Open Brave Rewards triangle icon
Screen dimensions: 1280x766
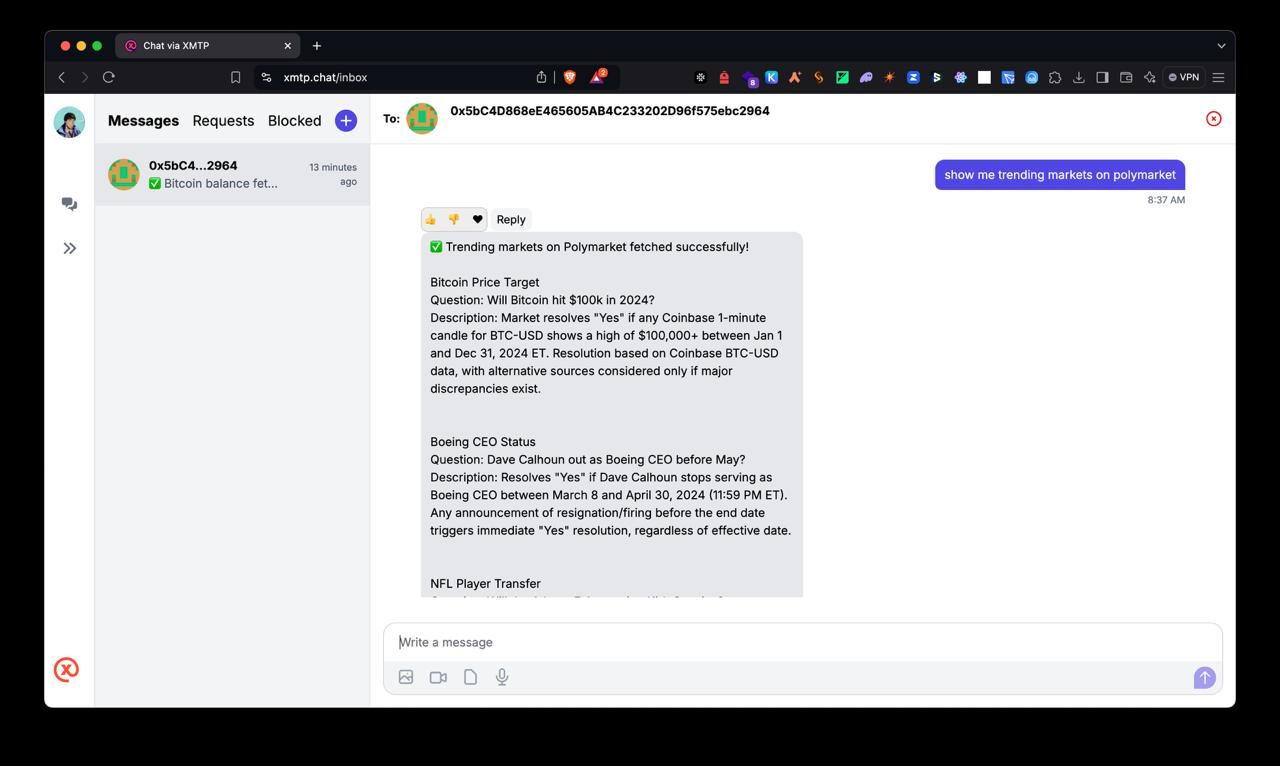pyautogui.click(x=597, y=77)
